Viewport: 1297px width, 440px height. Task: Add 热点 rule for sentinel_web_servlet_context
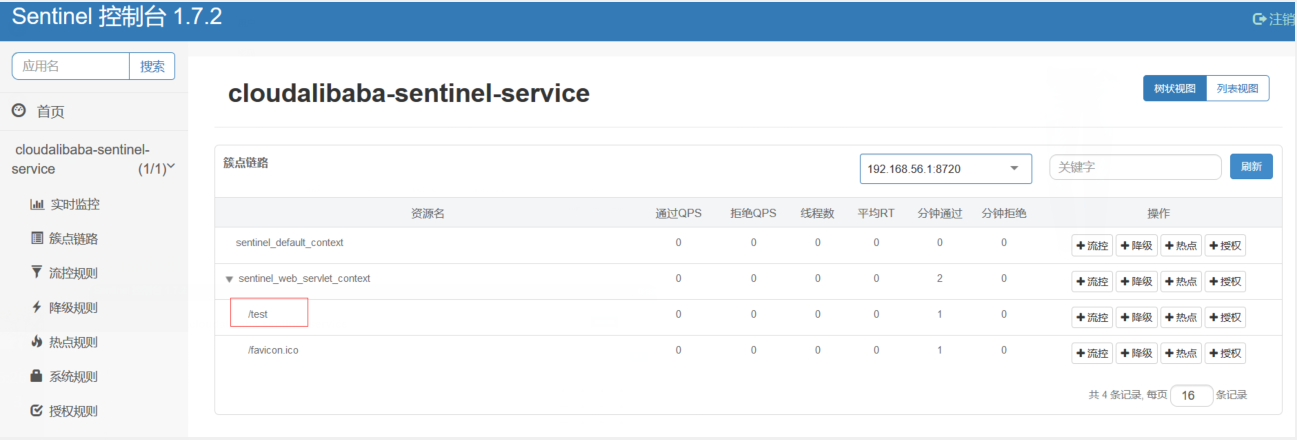tap(1181, 281)
